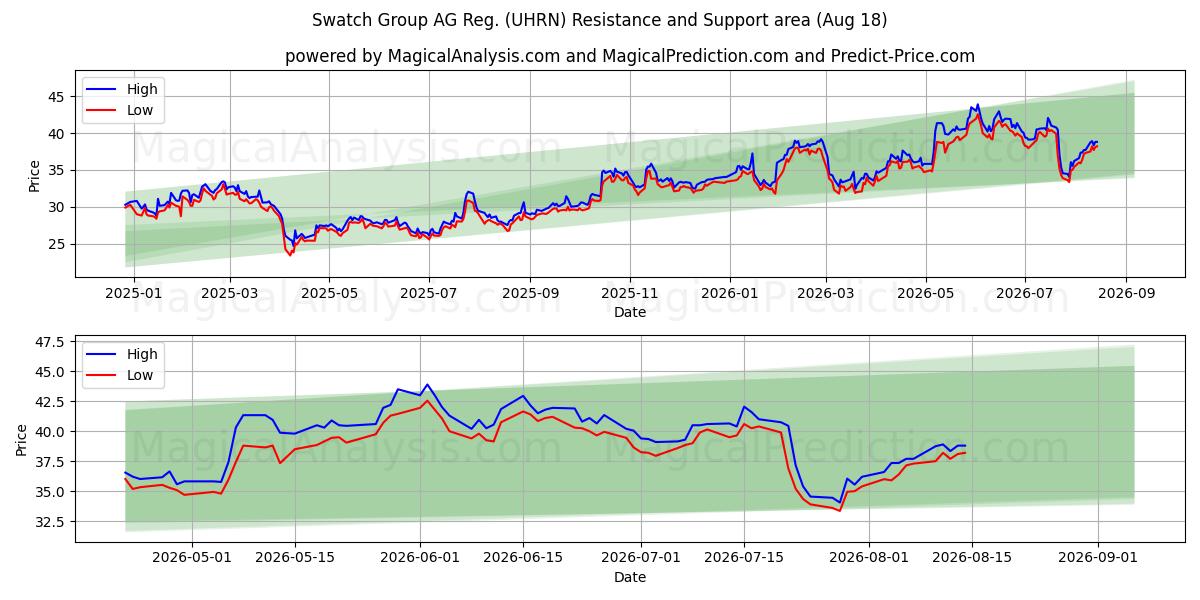The image size is (1200, 600).
Task: Click the bottom chart y-axis value '37.5'
Action: [x=51, y=462]
